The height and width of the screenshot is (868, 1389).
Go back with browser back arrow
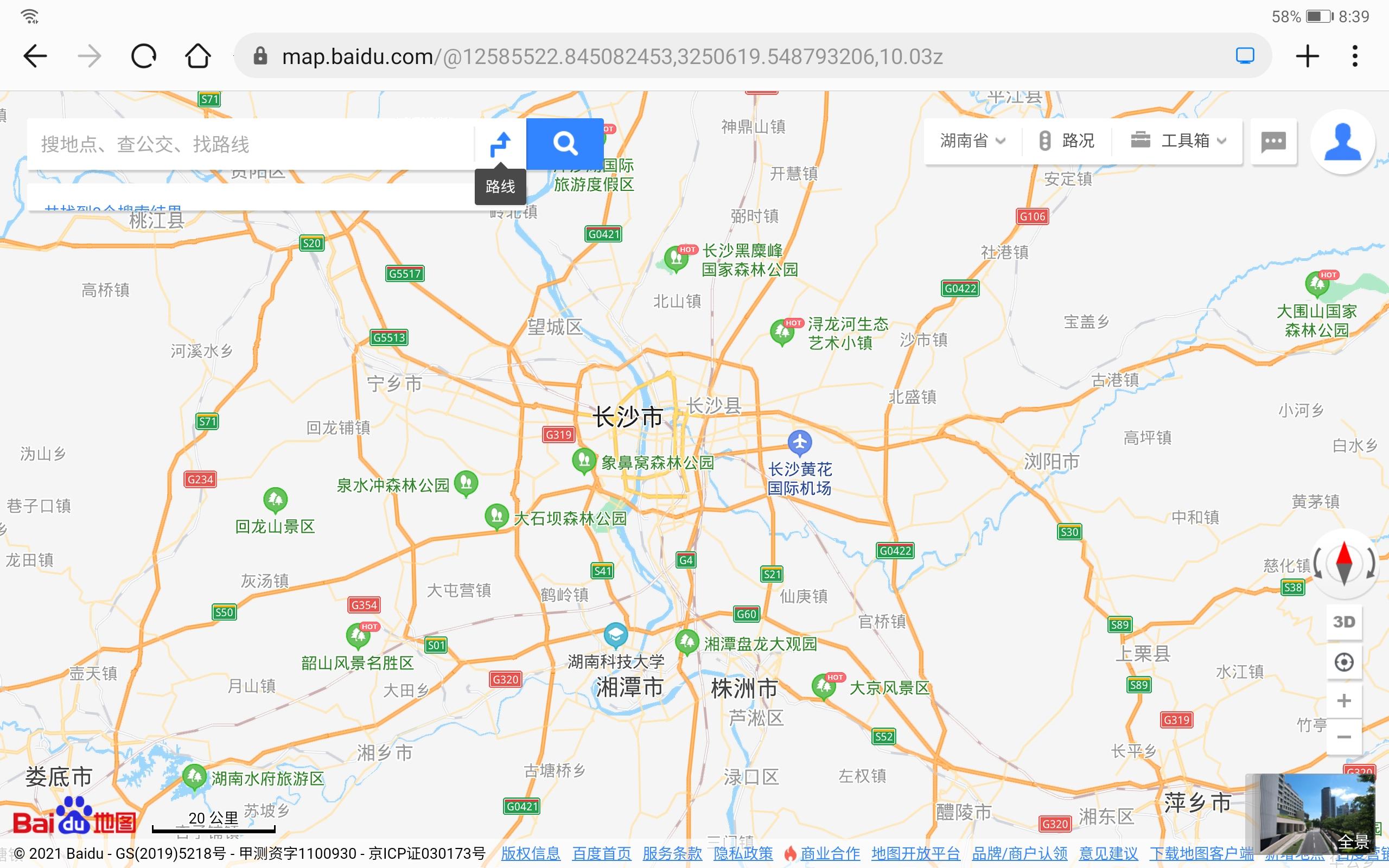pyautogui.click(x=34, y=56)
